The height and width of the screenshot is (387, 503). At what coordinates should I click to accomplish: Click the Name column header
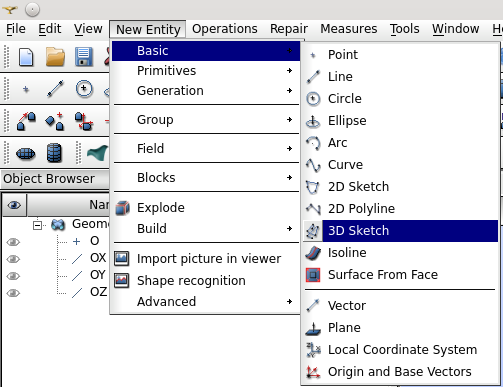(x=68, y=205)
